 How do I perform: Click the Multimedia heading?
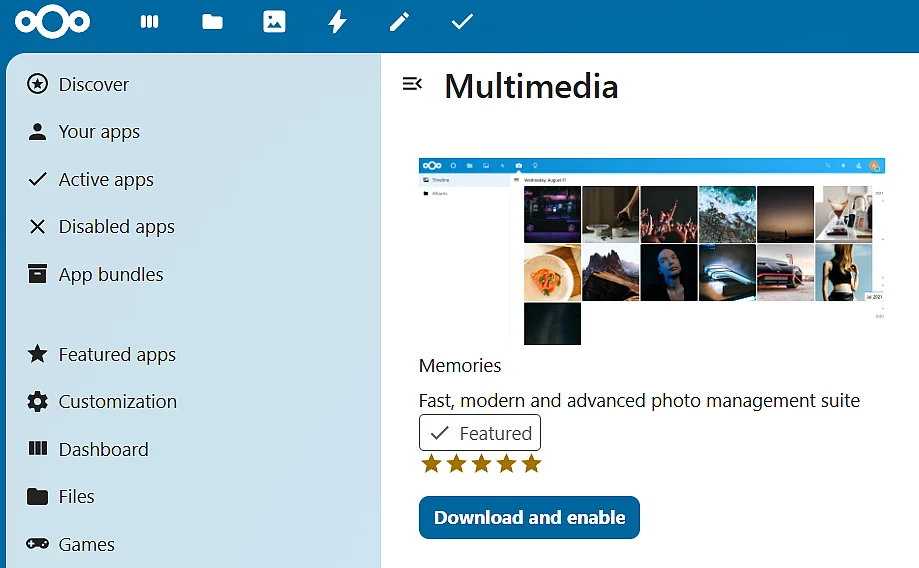(531, 86)
